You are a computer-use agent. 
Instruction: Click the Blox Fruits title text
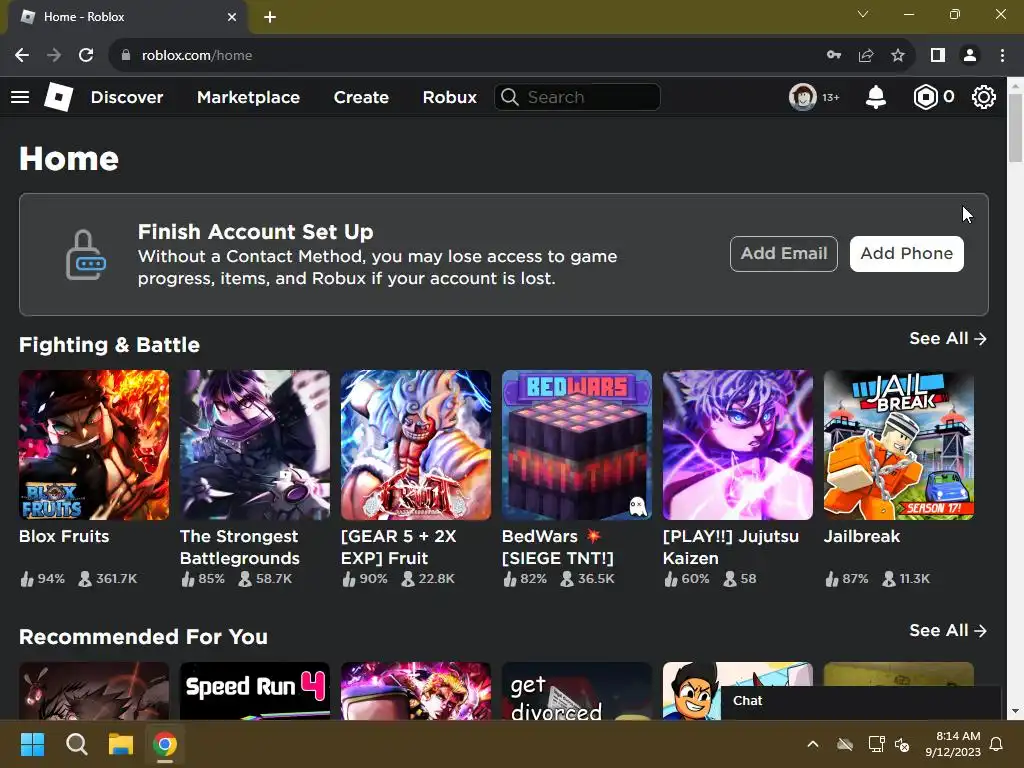[x=64, y=536]
